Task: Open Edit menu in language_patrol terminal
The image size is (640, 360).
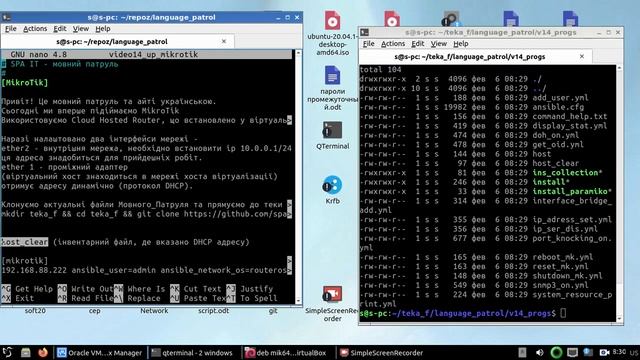Action: click(x=60, y=29)
